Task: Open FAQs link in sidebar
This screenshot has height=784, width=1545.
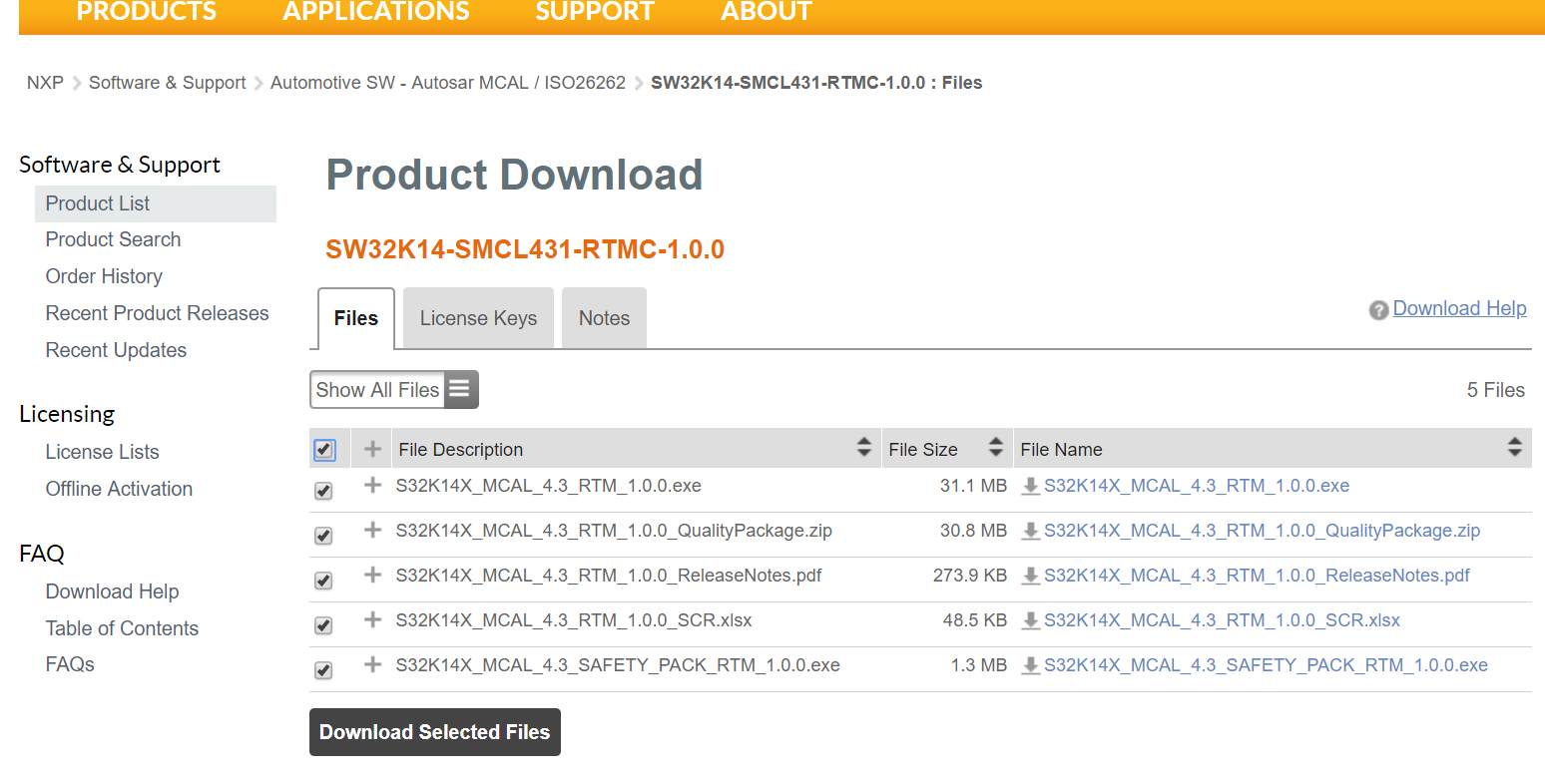Action: click(x=70, y=664)
